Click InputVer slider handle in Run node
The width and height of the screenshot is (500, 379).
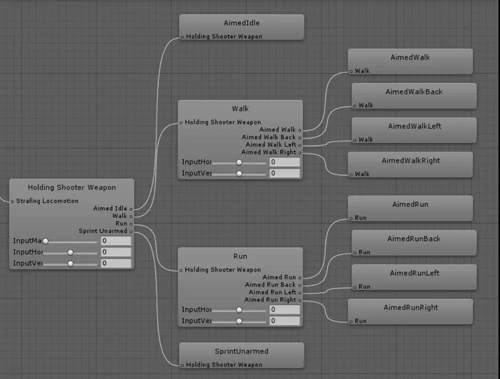(239, 321)
